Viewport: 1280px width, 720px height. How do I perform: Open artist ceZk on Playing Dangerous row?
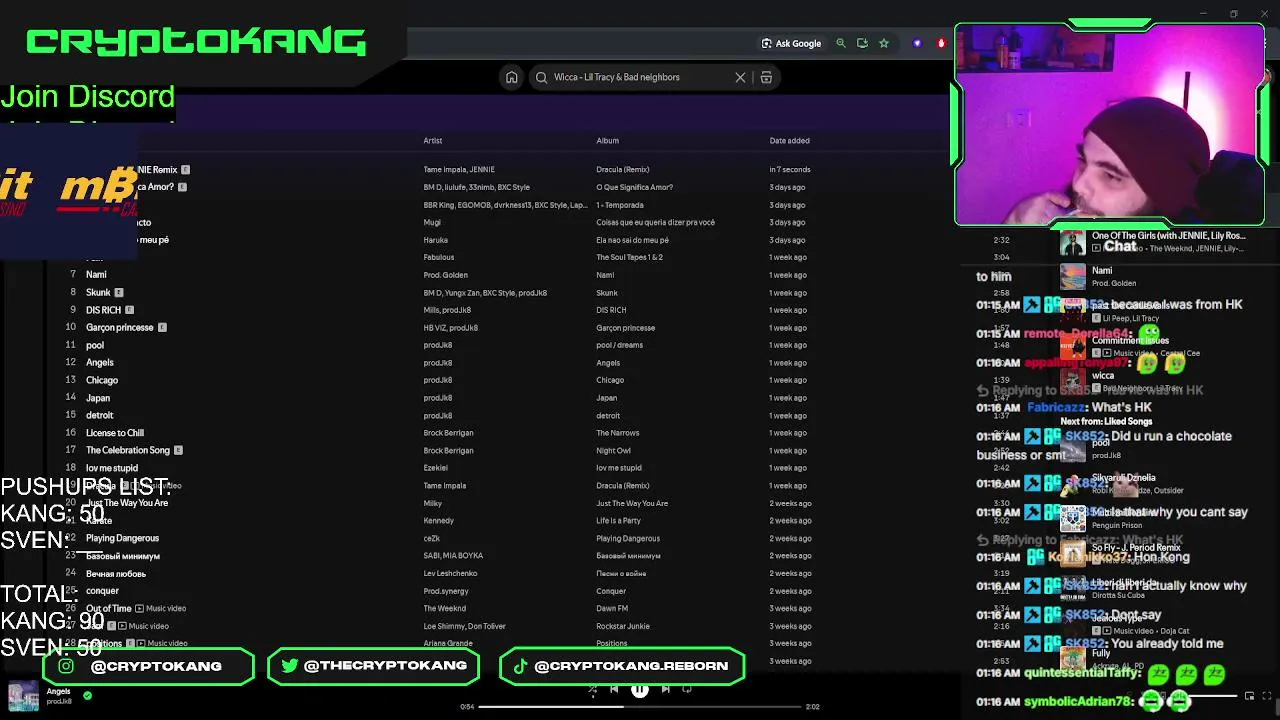431,539
